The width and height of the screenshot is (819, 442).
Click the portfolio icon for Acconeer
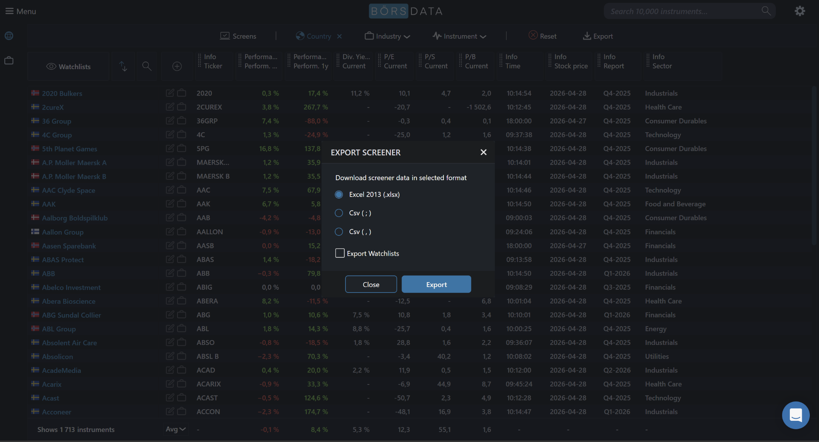point(181,412)
